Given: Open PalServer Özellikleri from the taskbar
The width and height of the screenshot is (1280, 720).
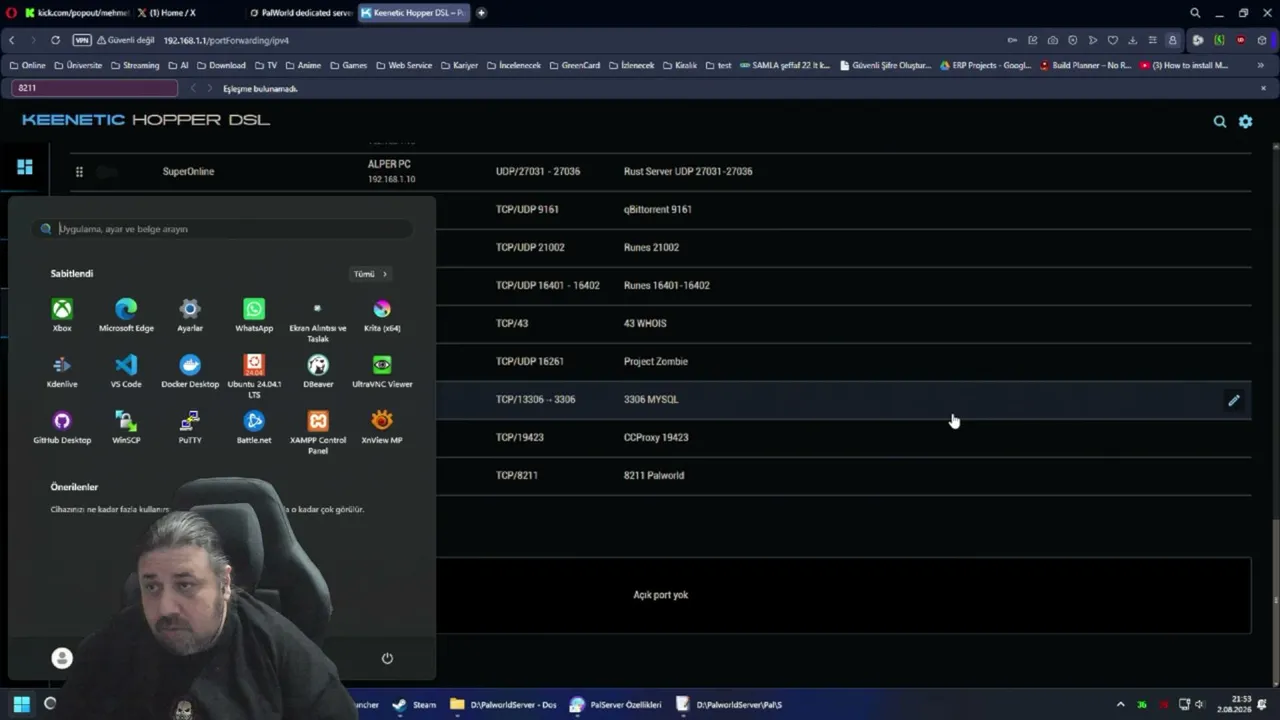Looking at the screenshot, I should (x=615, y=704).
